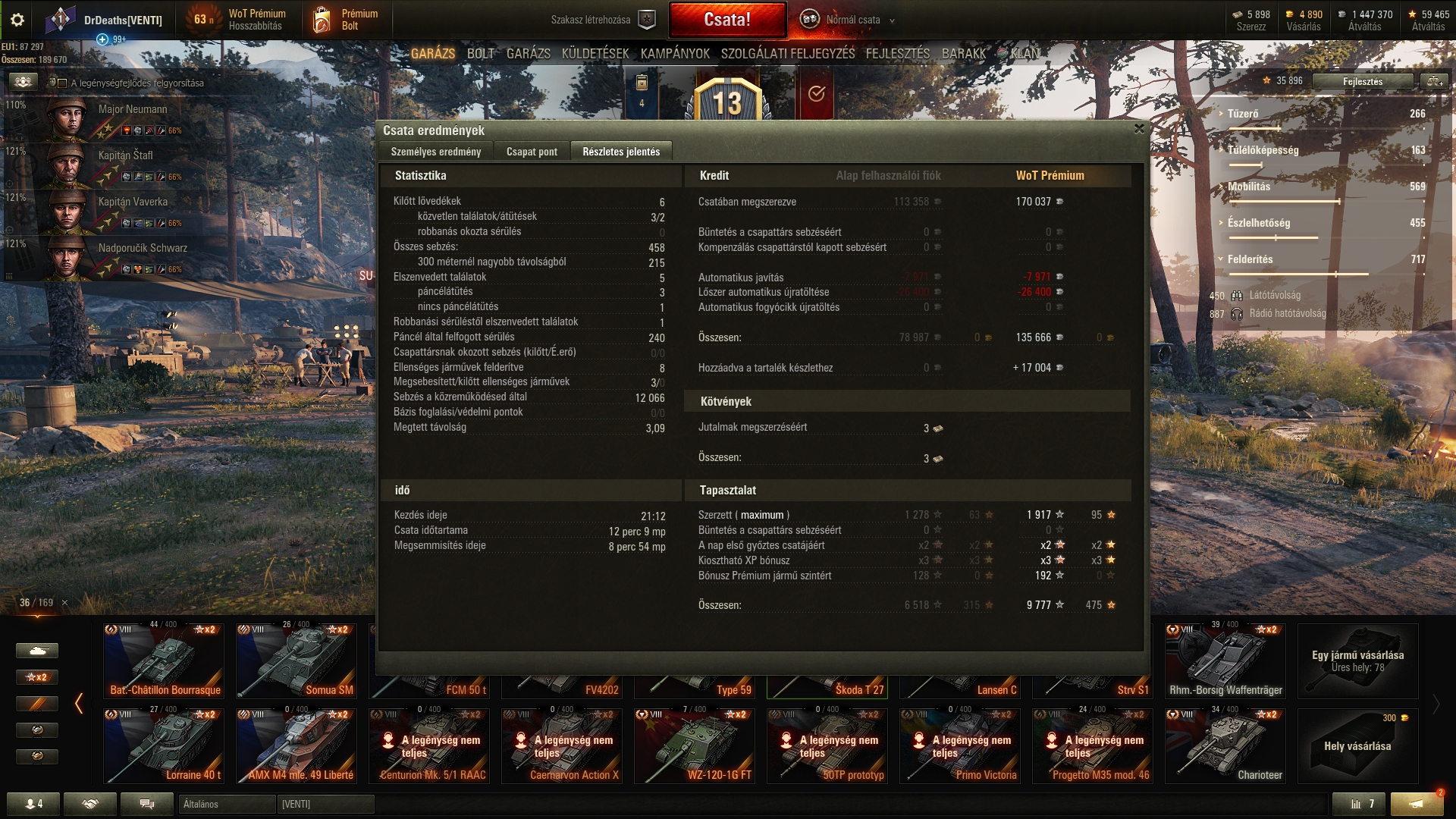Open the KAMPÁNYOK menu

pyautogui.click(x=675, y=54)
